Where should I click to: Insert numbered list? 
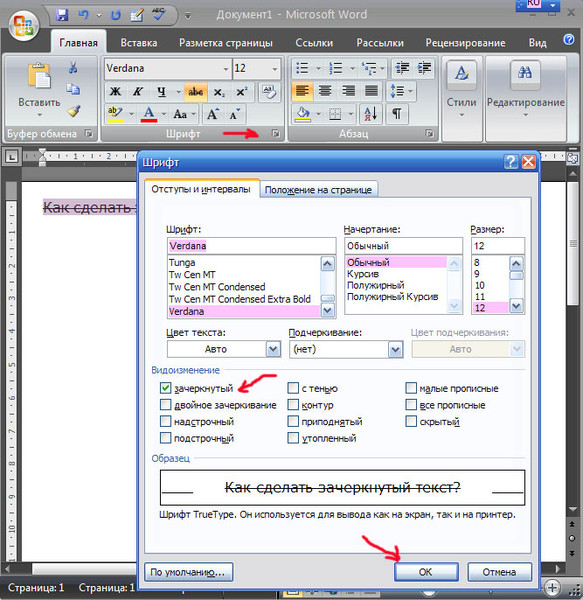point(336,68)
